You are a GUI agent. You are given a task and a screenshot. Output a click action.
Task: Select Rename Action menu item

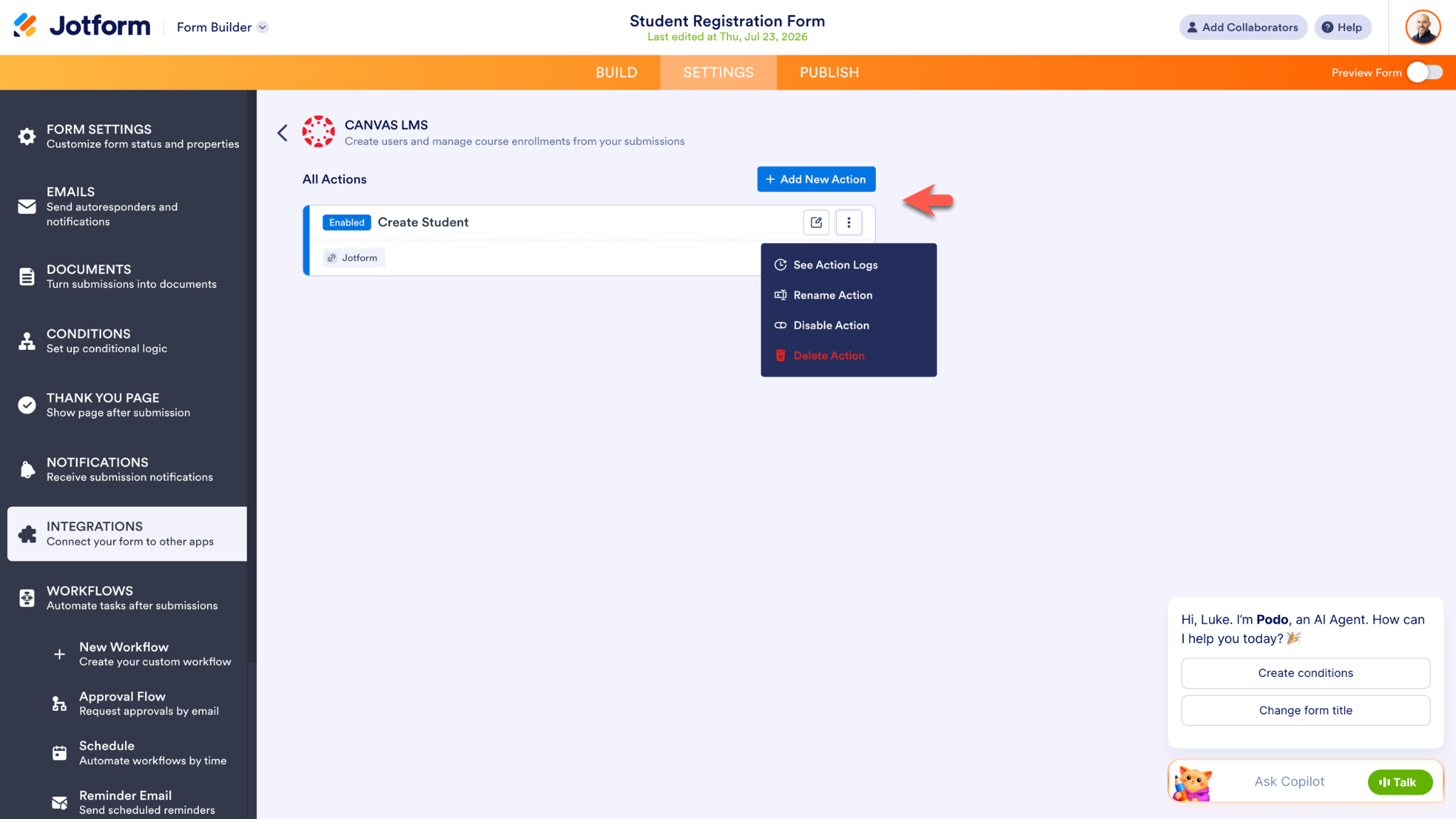[x=848, y=295]
